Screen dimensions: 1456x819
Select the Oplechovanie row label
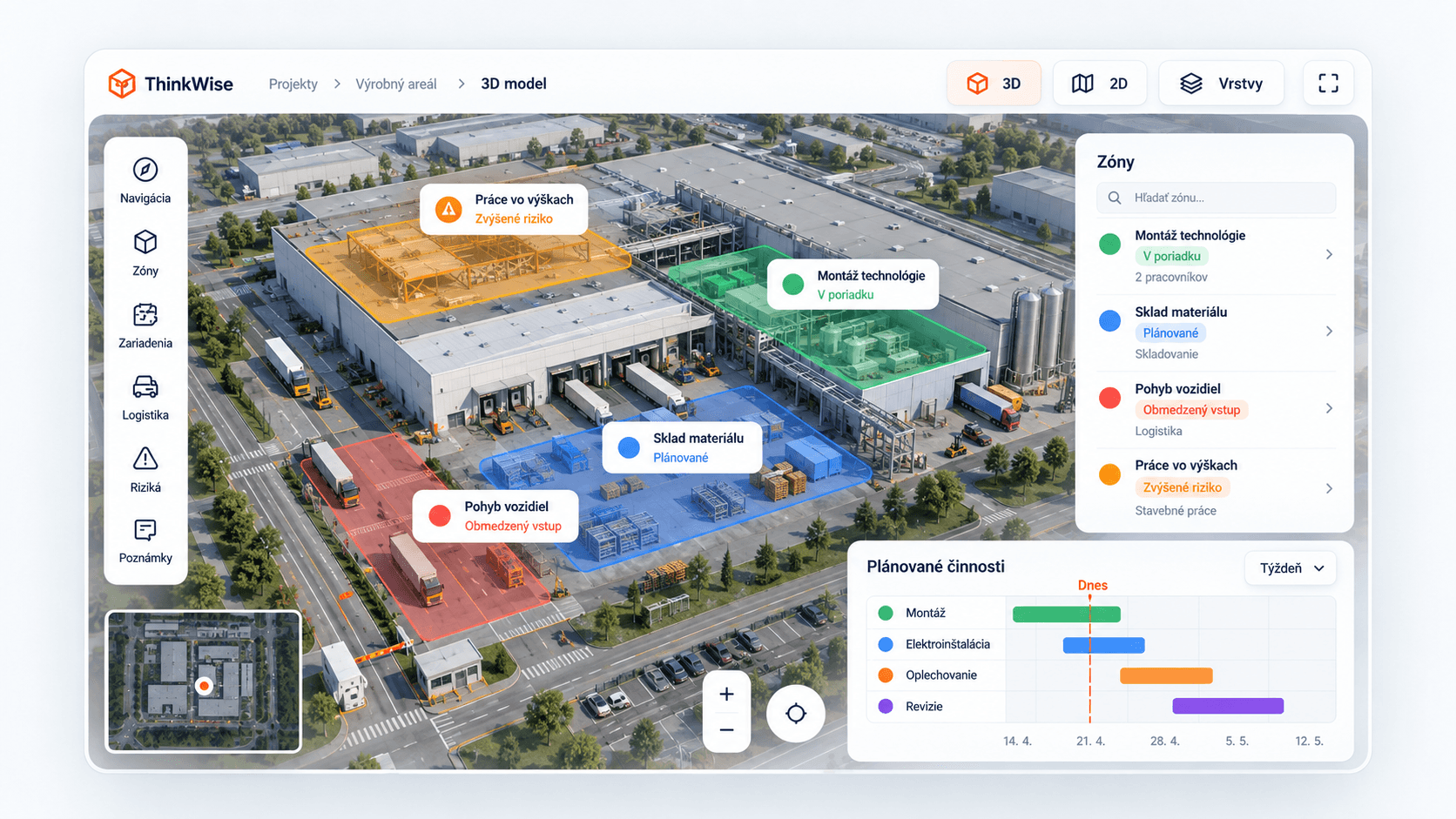[940, 675]
